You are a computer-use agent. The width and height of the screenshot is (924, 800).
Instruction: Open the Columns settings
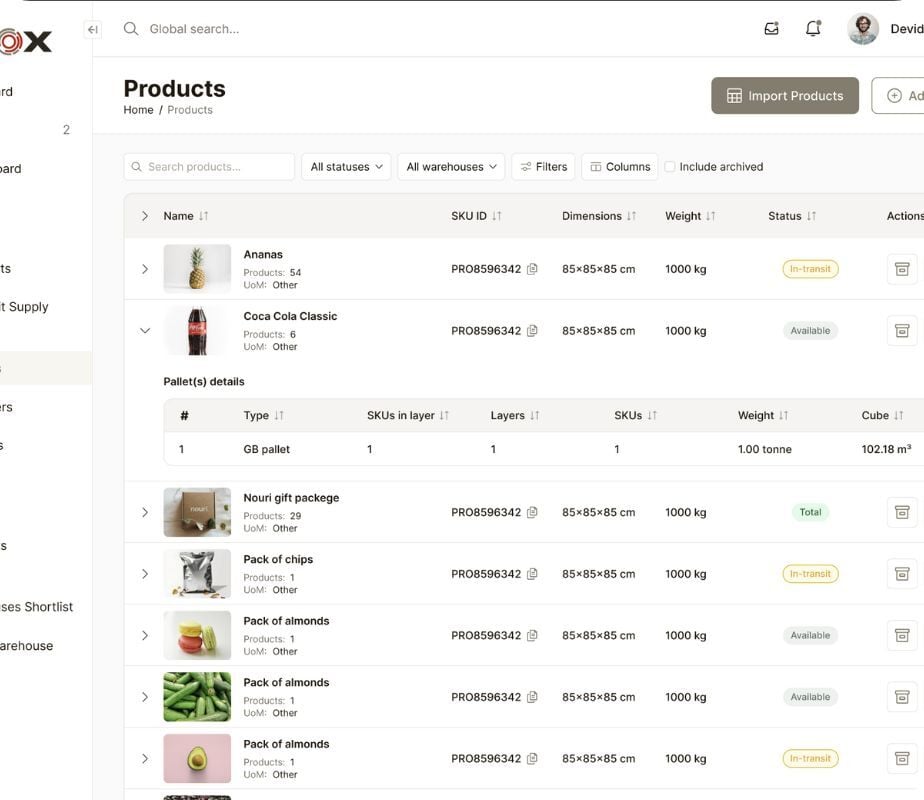[x=619, y=167]
